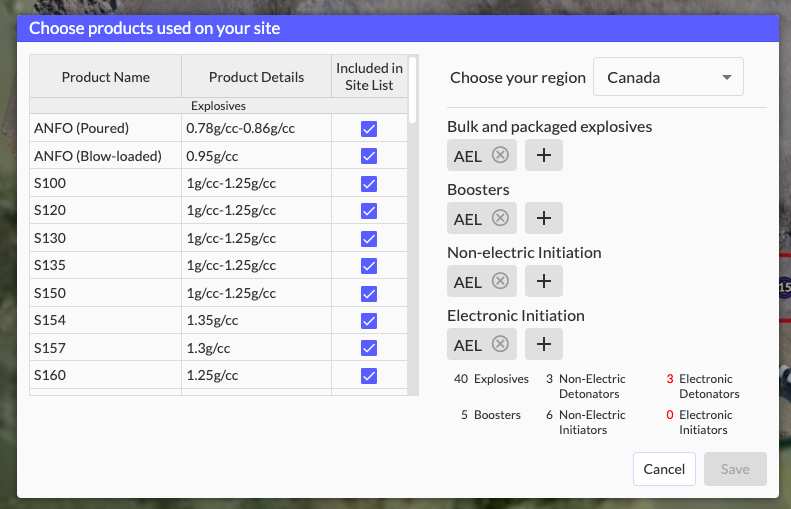Toggle the S100 included checkbox
The image size is (791, 509).
point(369,183)
